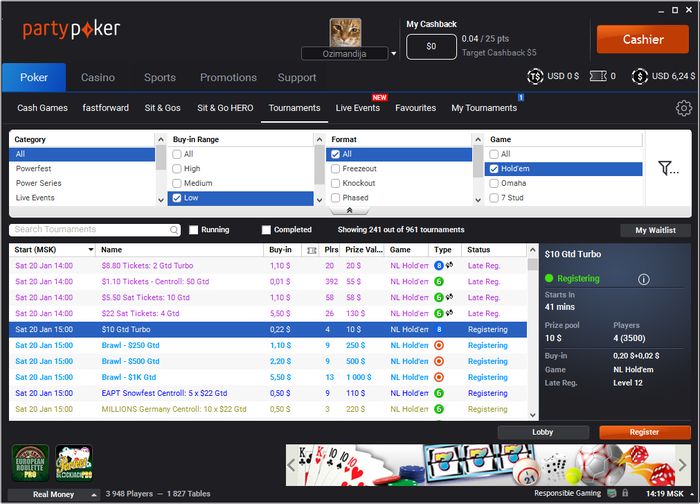Open European Roulette Pro game icon
Screen dimensions: 700x504
[30, 463]
